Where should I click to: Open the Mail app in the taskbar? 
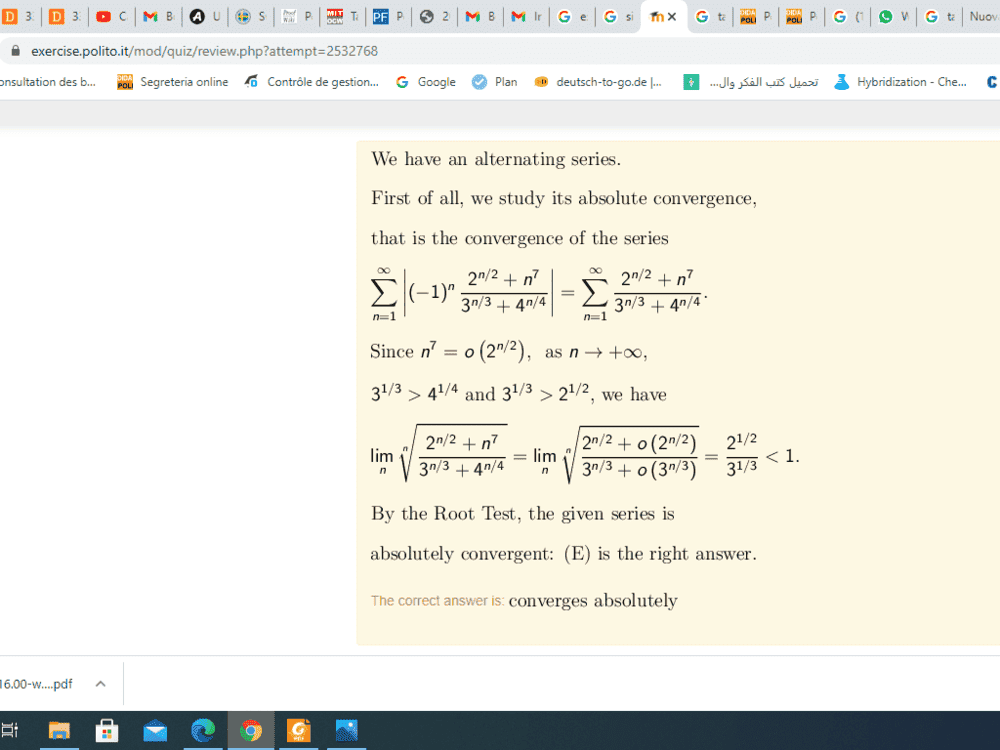pyautogui.click(x=155, y=731)
